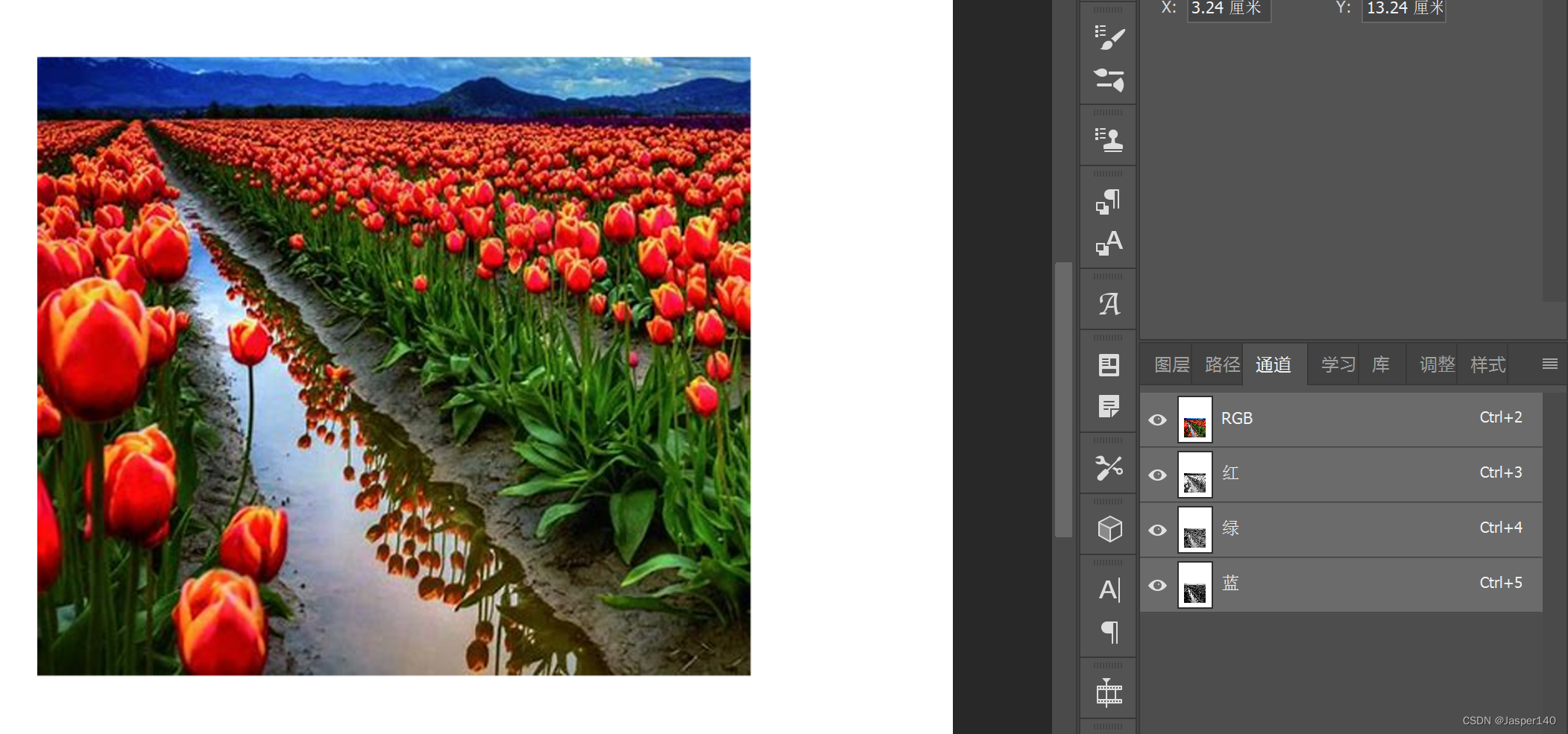
Task: Open the Clone Source panel icon
Action: point(1109,139)
